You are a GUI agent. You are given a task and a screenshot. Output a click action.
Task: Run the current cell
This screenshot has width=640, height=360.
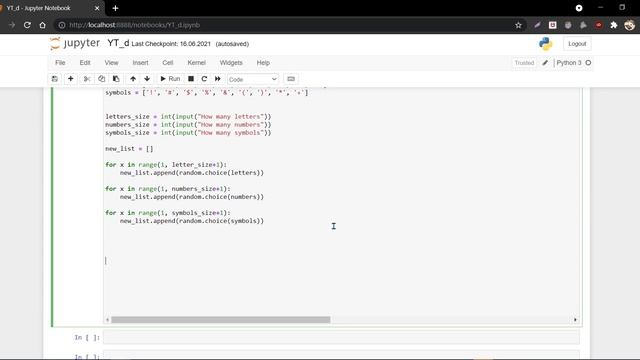coord(170,79)
